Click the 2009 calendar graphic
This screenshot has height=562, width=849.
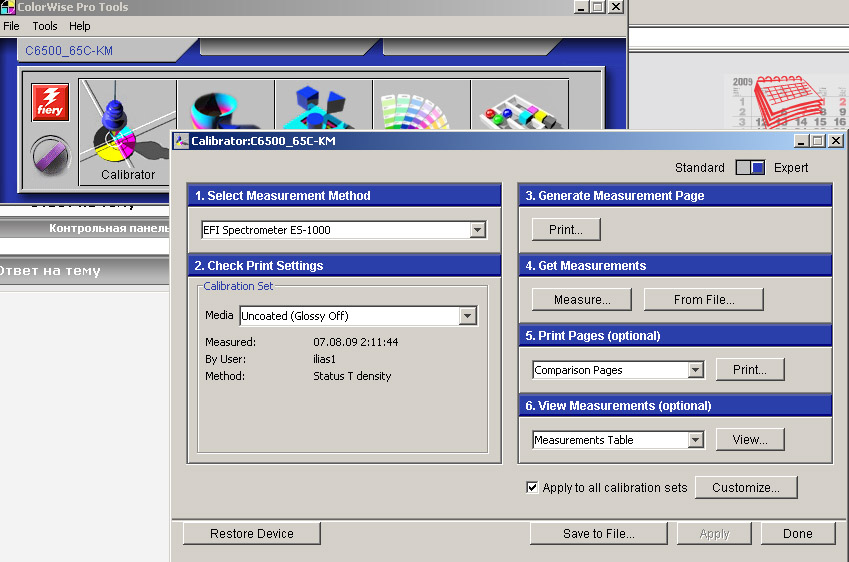point(788,101)
